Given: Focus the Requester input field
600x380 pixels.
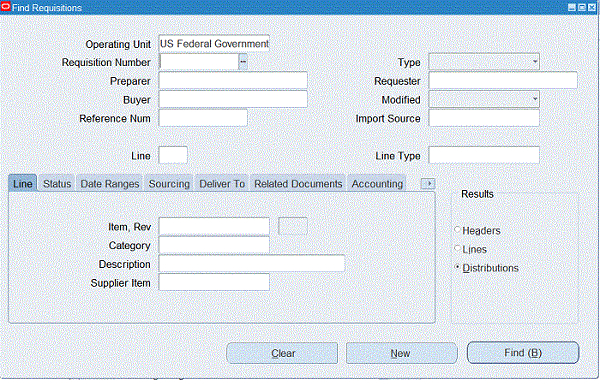Looking at the screenshot, I should pos(503,80).
